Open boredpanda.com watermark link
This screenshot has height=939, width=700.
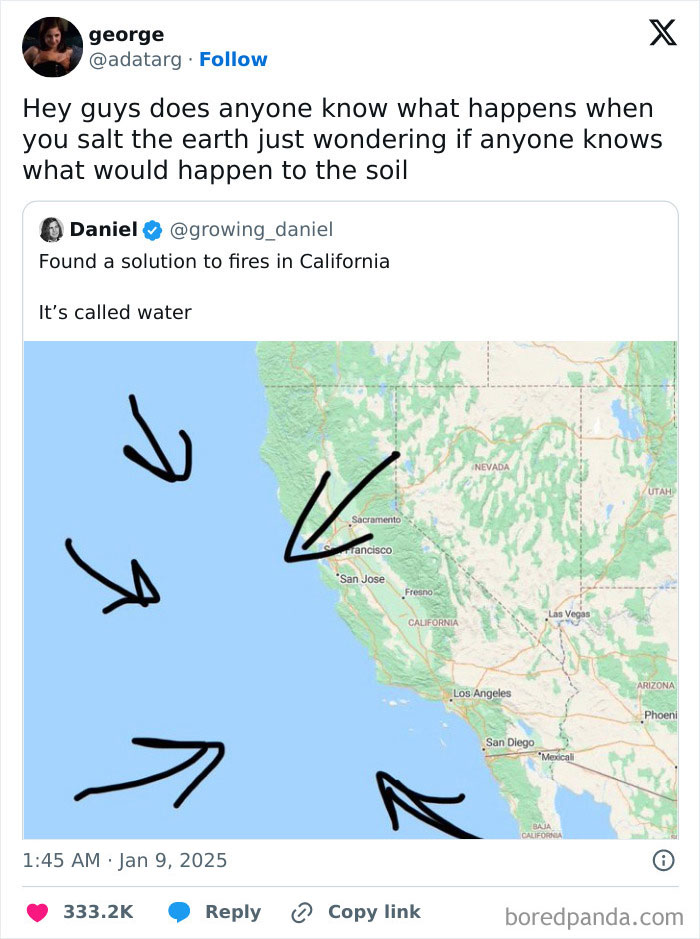(592, 912)
